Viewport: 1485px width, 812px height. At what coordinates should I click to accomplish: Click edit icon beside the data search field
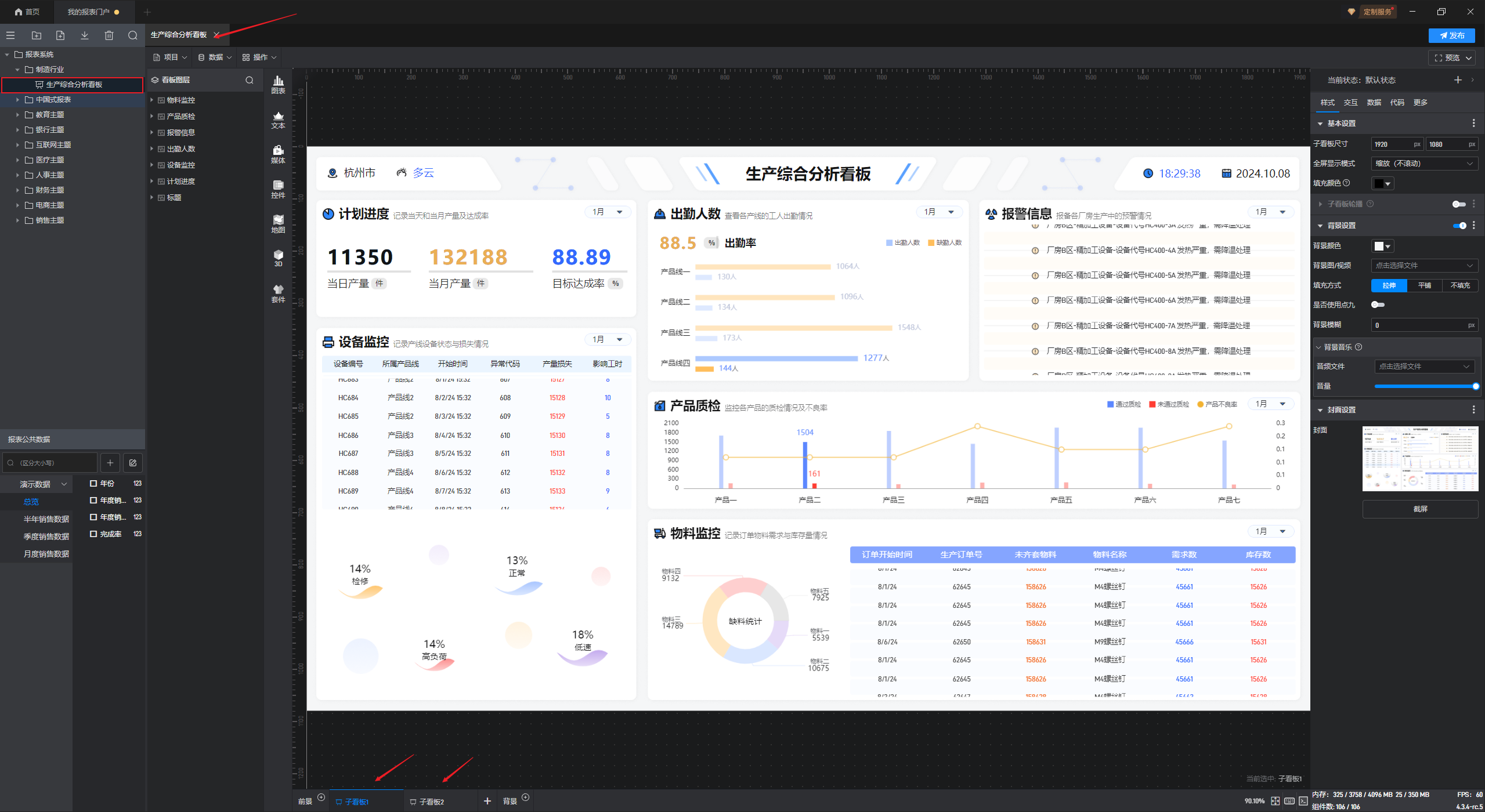(x=133, y=463)
